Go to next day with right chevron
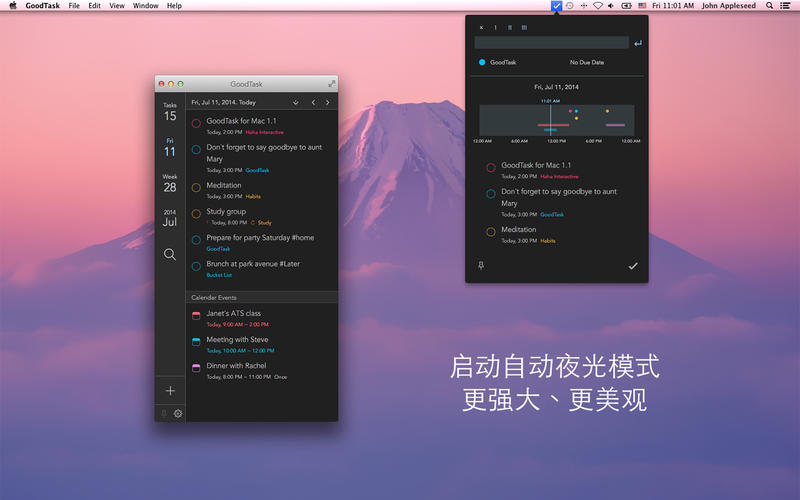The height and width of the screenshot is (500, 800). (328, 103)
